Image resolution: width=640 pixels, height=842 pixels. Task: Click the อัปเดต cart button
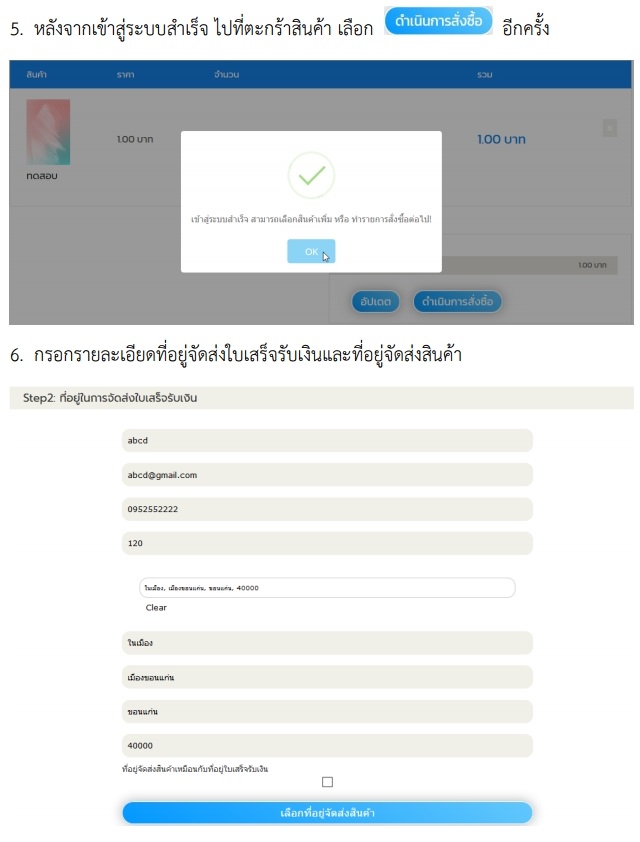point(376,300)
